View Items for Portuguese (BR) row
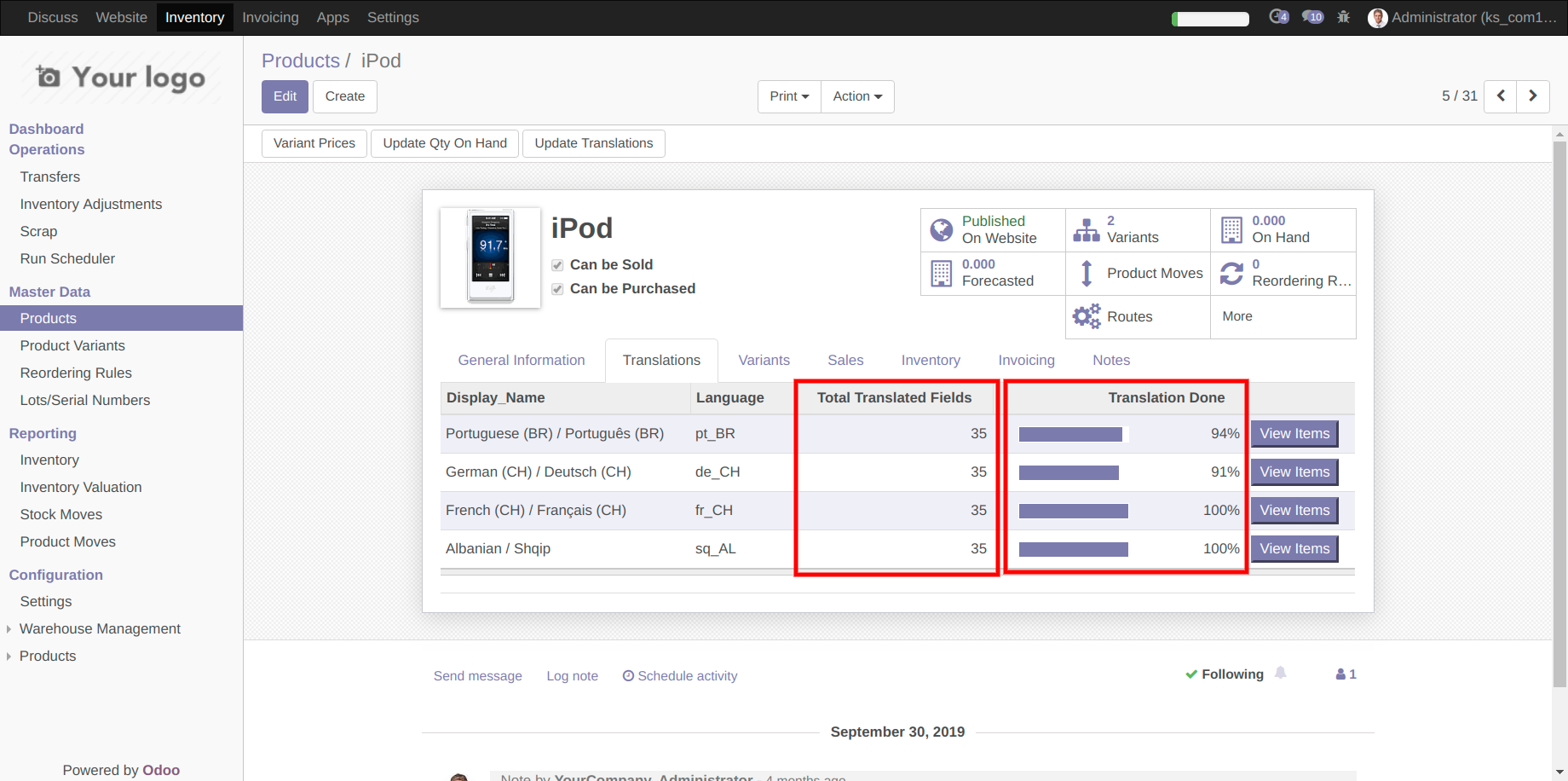The height and width of the screenshot is (781, 1568). [x=1294, y=434]
